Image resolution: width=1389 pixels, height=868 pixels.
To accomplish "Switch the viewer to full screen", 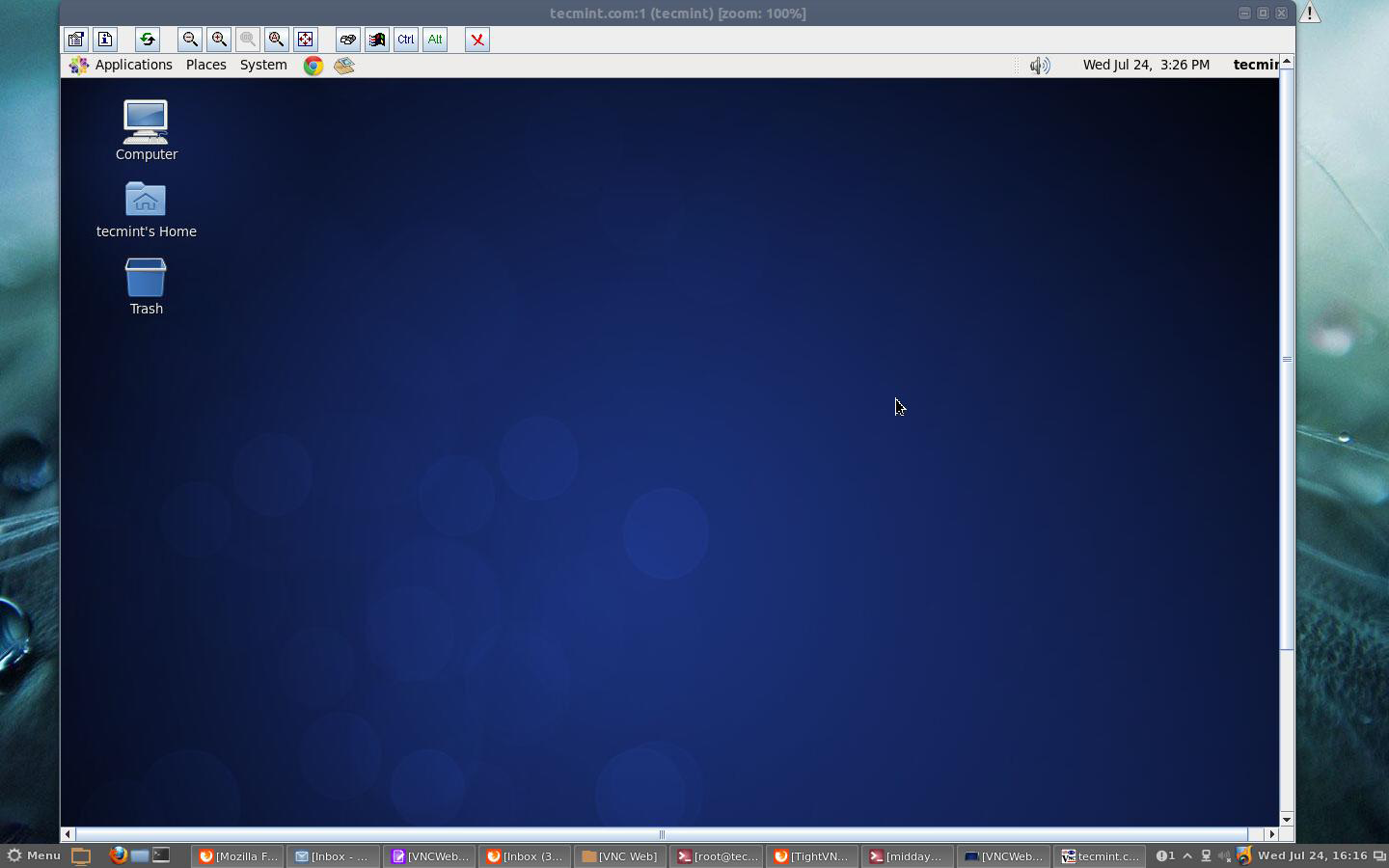I will point(306,40).
